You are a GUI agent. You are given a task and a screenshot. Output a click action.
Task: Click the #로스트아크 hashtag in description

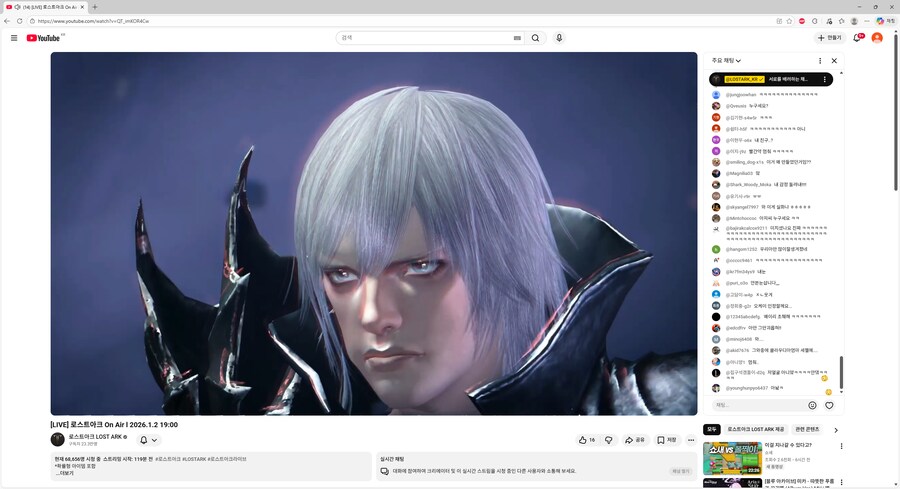point(168,459)
